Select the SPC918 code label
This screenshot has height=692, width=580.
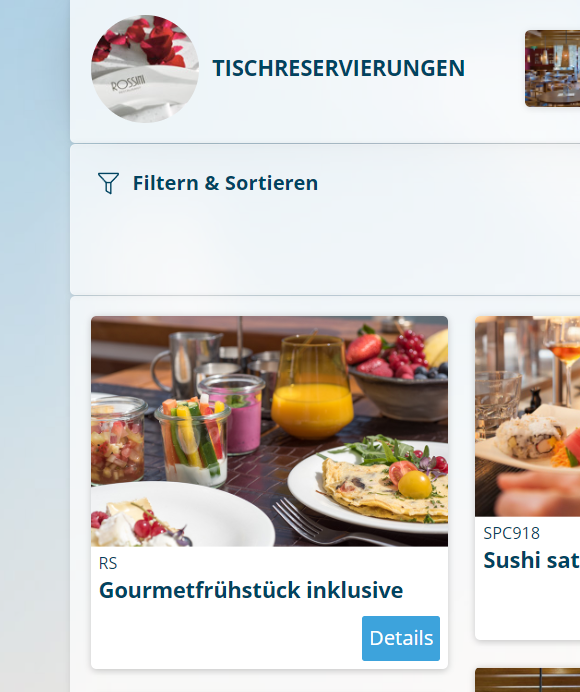click(512, 533)
